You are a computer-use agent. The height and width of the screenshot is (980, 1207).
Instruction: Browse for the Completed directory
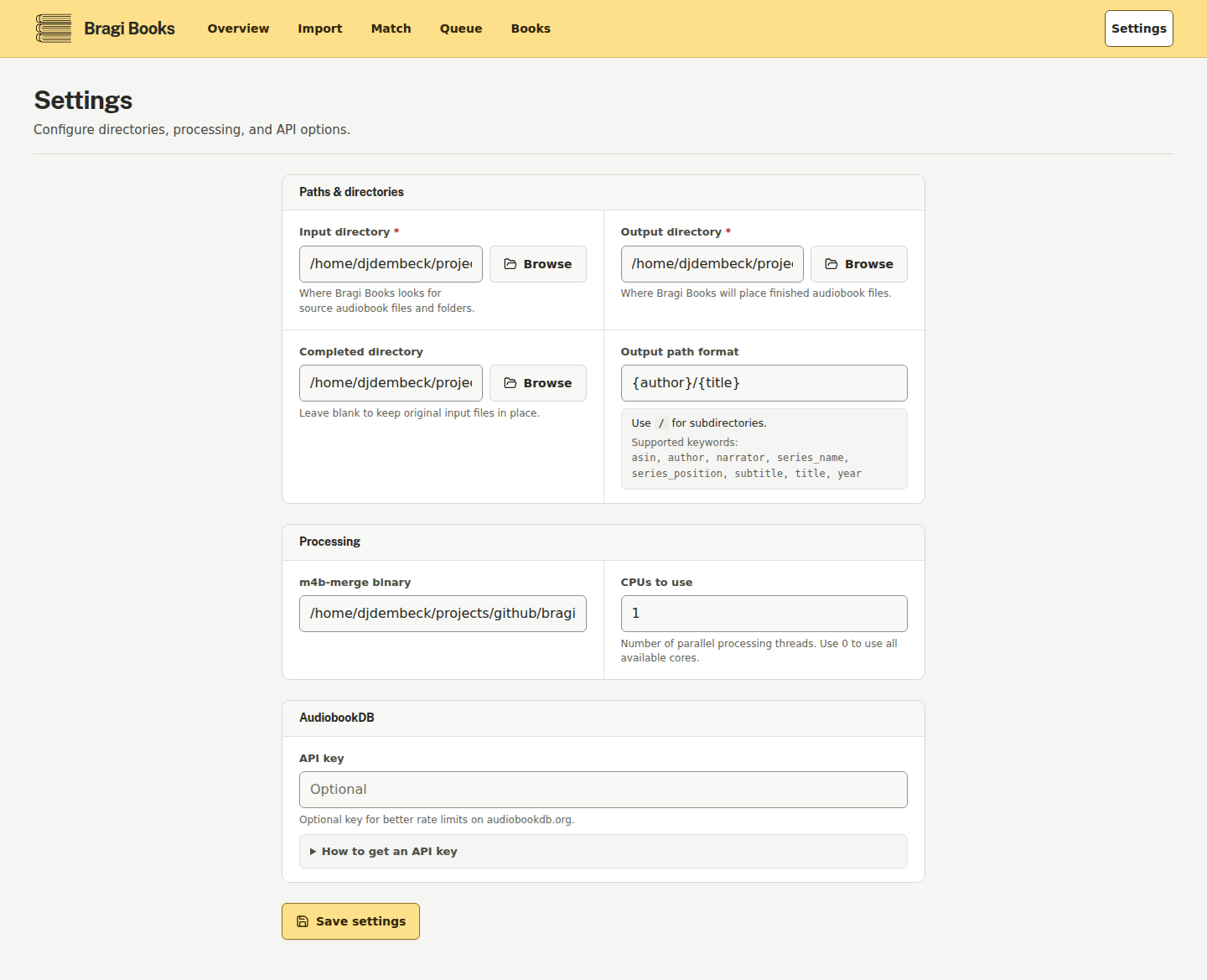click(x=538, y=383)
